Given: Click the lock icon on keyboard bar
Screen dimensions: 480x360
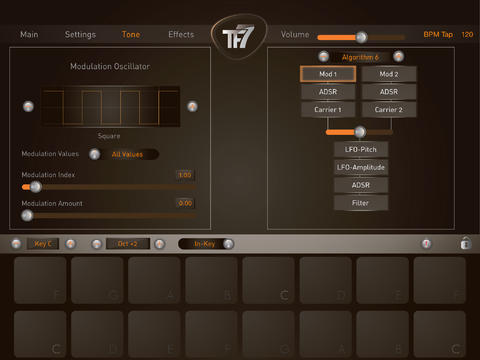Looking at the screenshot, I should pos(466,243).
